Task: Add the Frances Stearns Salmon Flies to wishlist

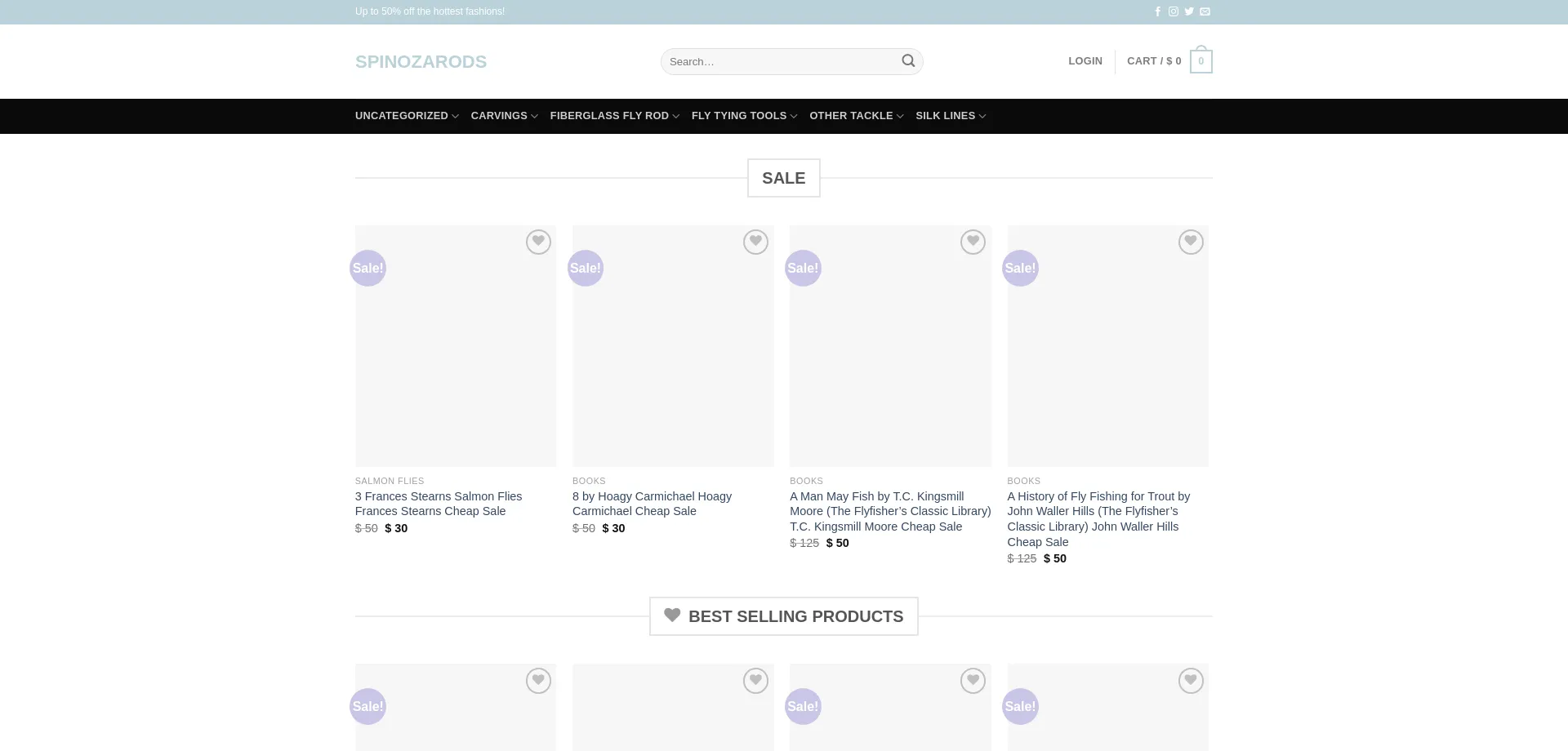Action: 538,242
